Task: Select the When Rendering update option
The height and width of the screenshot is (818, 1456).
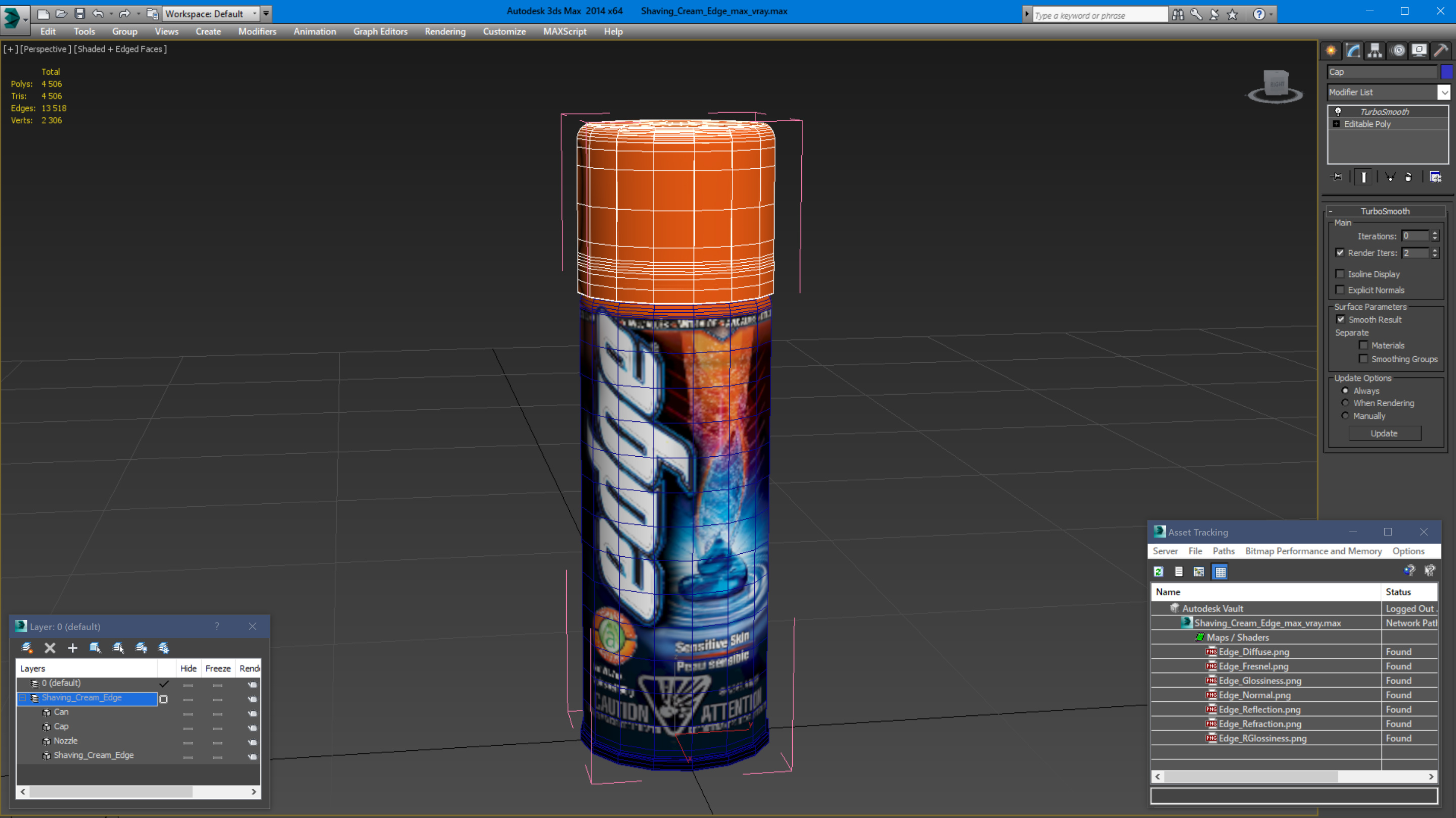Action: (1345, 403)
